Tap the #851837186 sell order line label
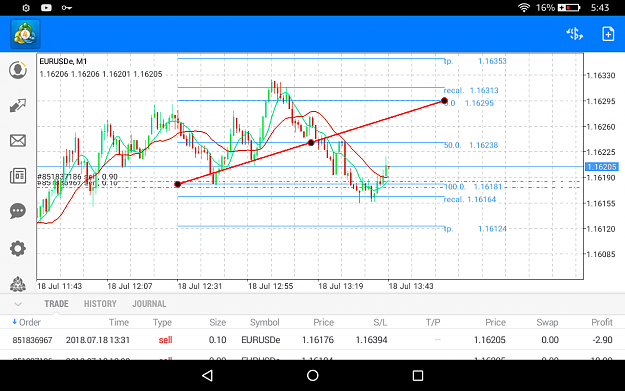The image size is (625, 391). pos(77,176)
